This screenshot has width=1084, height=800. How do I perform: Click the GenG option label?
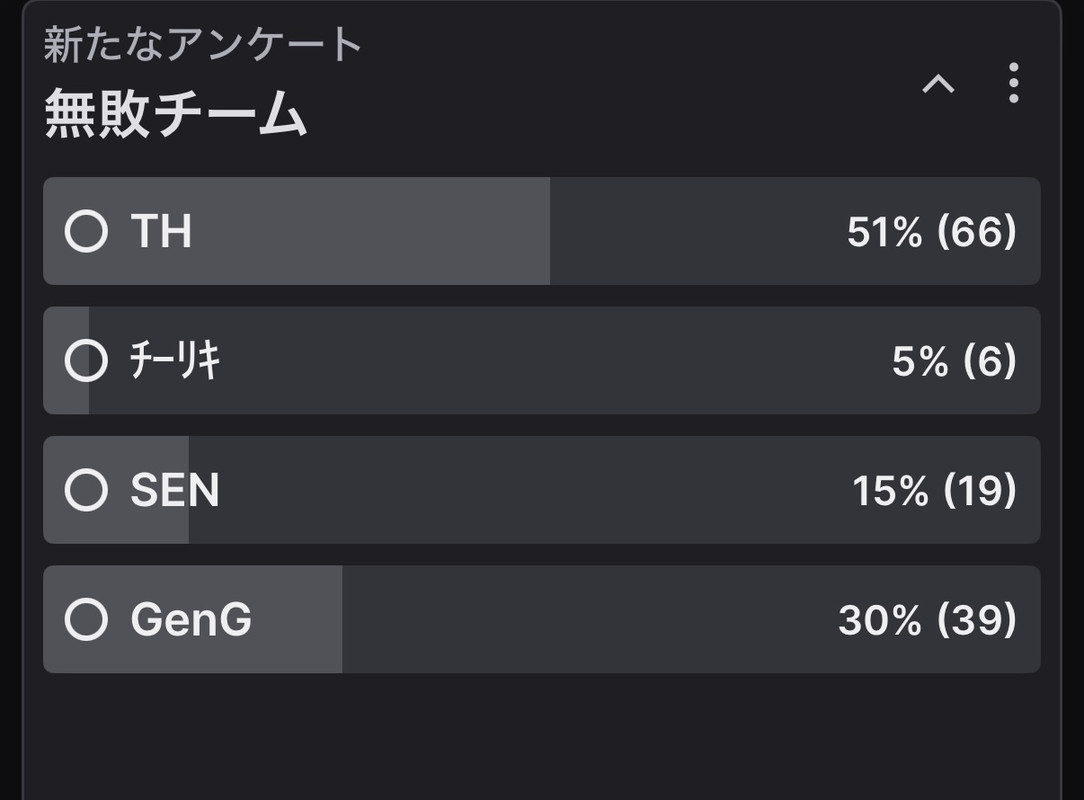point(191,619)
